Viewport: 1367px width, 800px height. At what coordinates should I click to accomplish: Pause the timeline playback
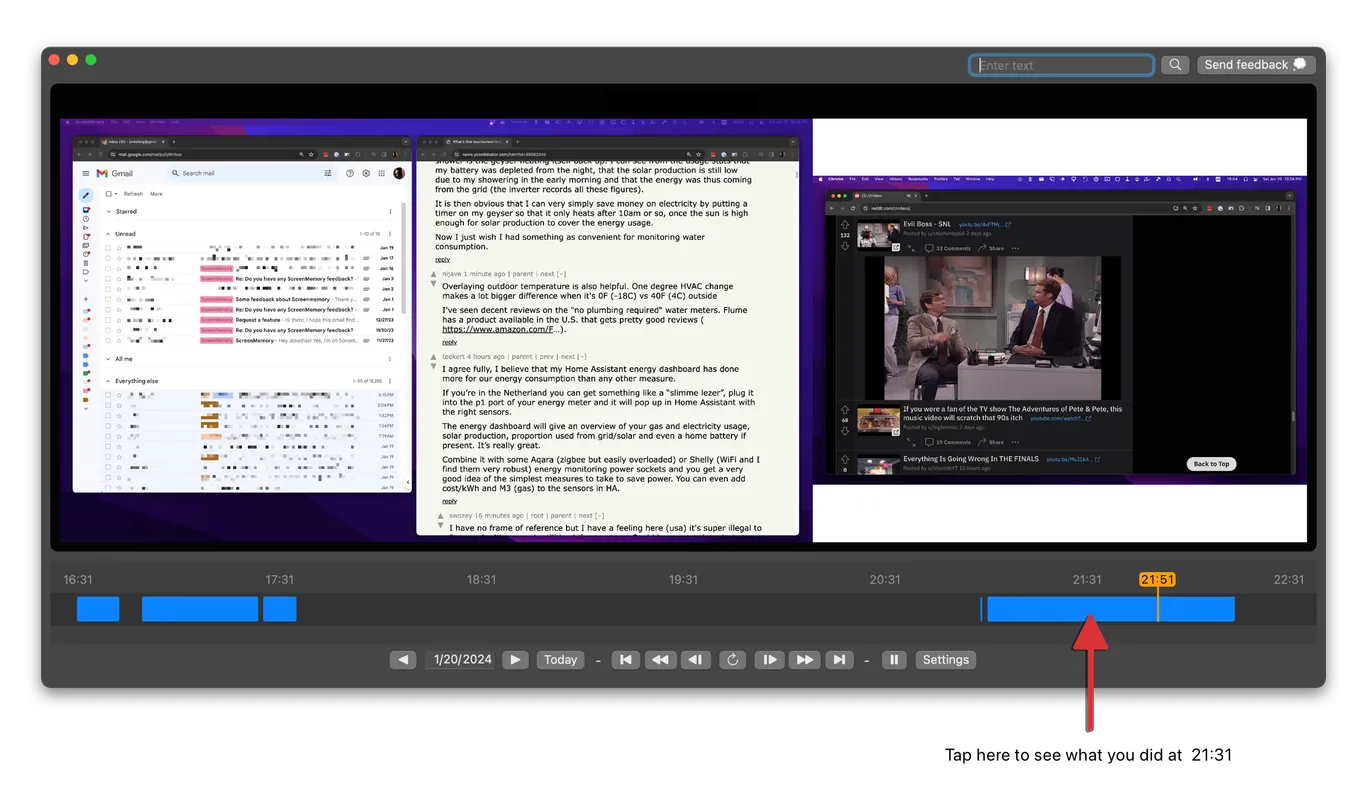pos(895,660)
